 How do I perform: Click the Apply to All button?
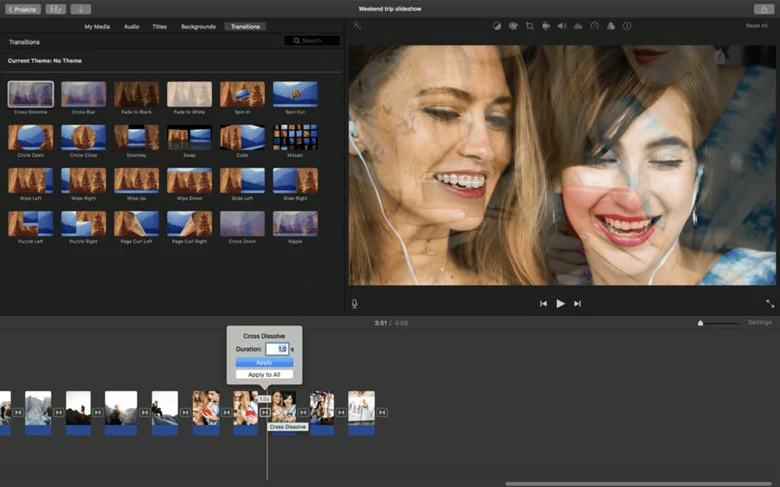click(264, 375)
